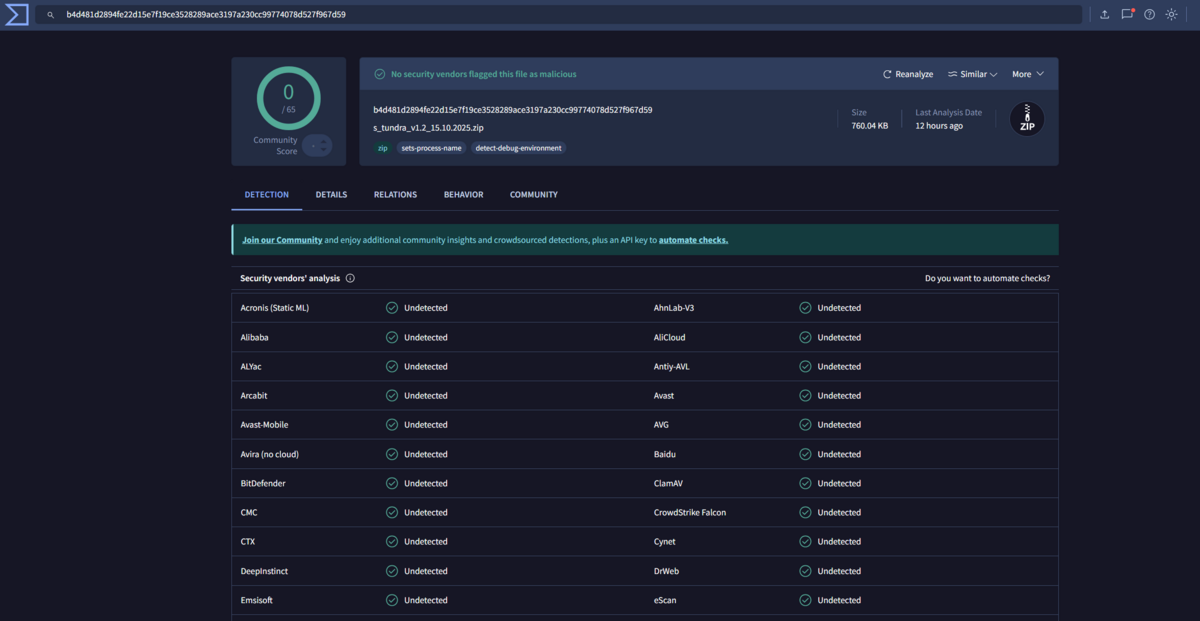Select the Relations tab
Screen dimensions: 1200x621
[395, 195]
